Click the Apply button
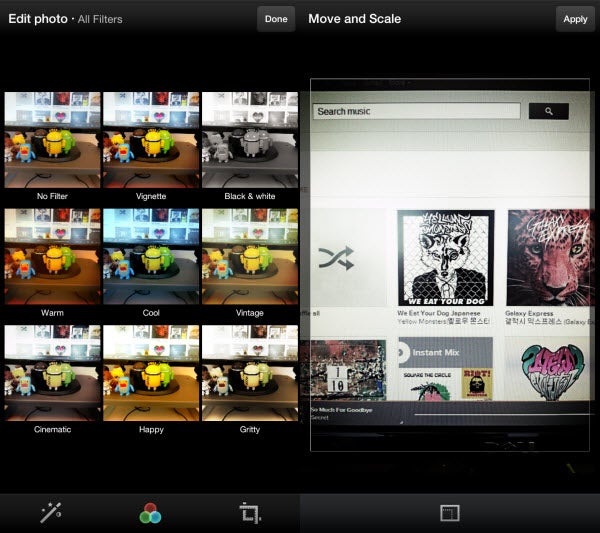Screen dimensions: 600x533 click(575, 19)
